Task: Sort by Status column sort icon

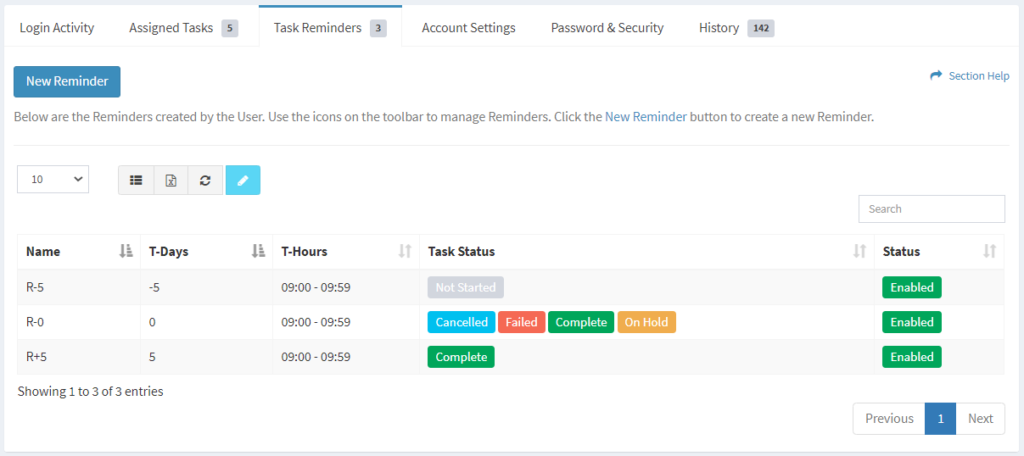Action: click(990, 252)
